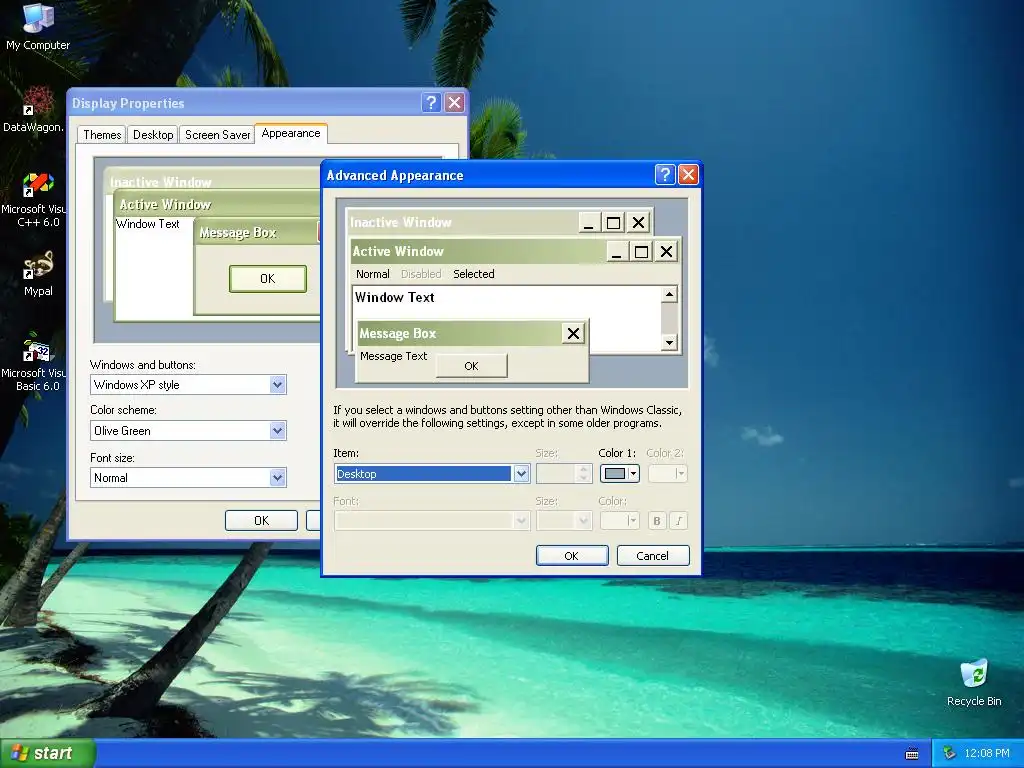Screen dimensions: 1024x768
Task: Switch to the Desktop tab
Action: coord(153,135)
